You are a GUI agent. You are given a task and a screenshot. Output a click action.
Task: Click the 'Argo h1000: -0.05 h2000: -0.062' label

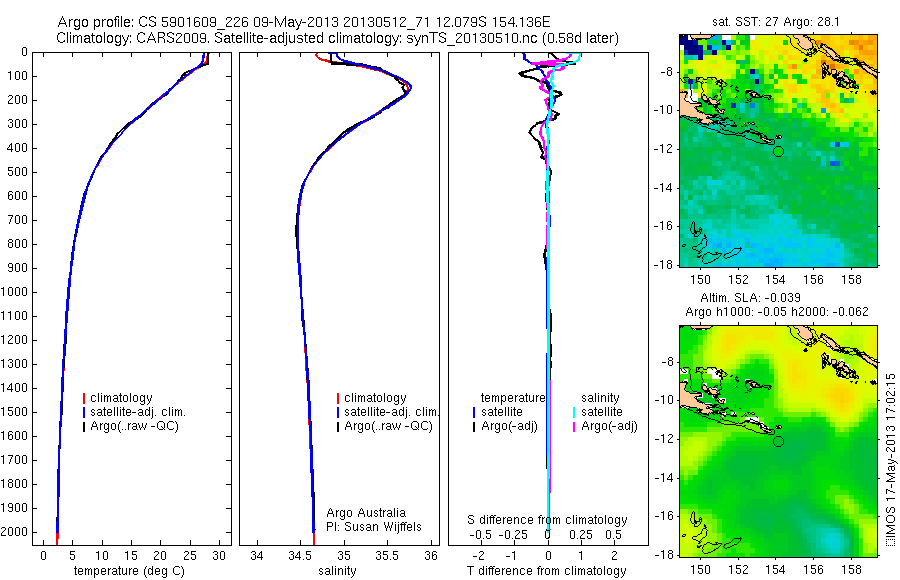pos(777,312)
